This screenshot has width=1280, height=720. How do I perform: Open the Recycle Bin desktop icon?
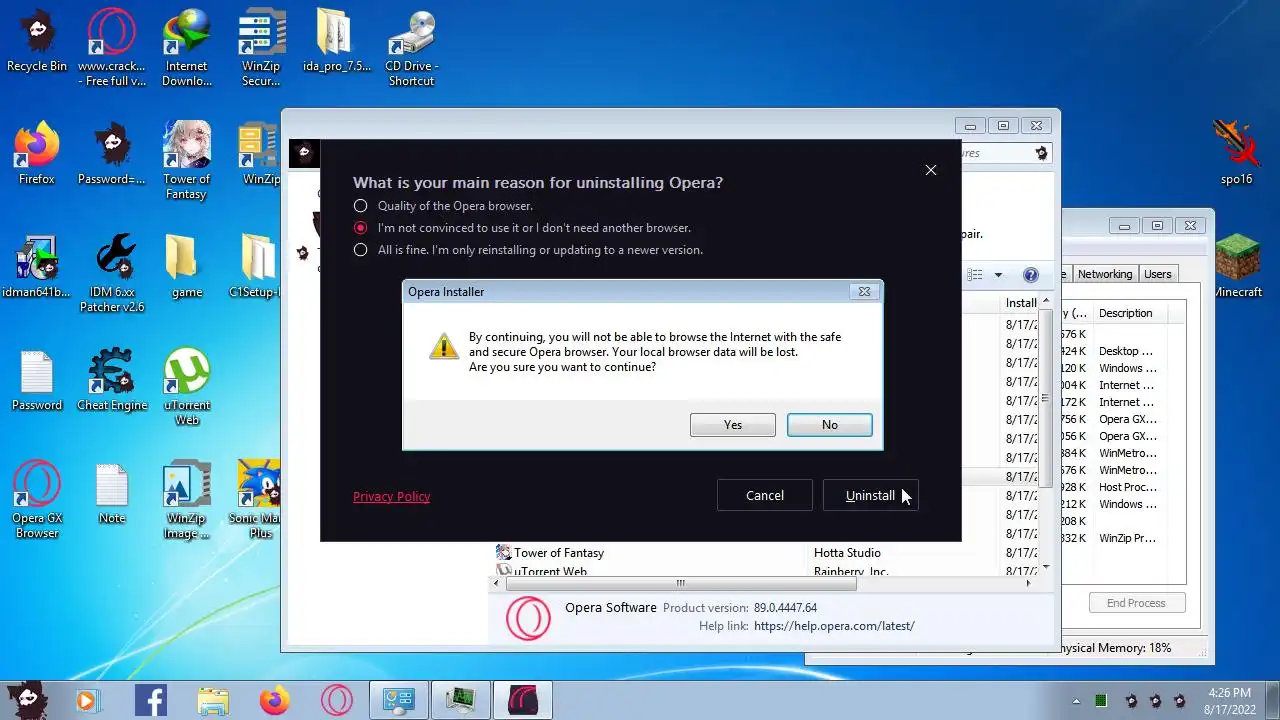pos(37,42)
